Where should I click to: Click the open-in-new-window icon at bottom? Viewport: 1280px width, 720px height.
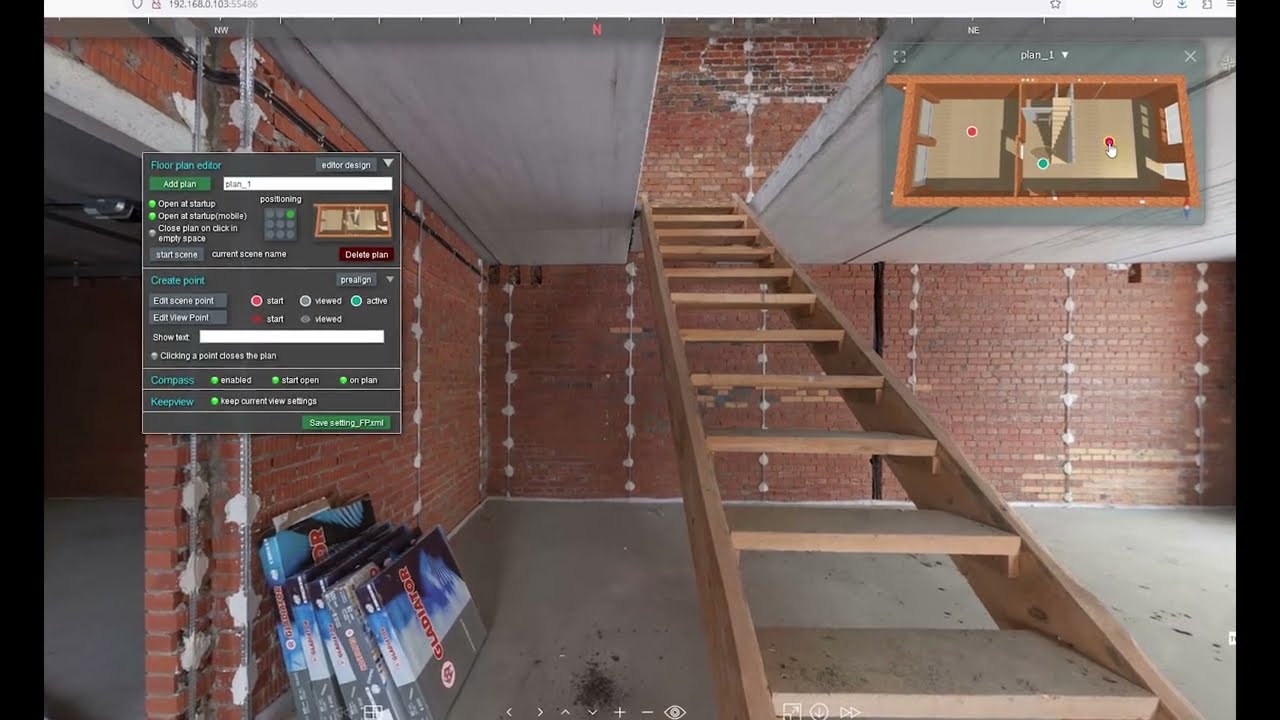(x=792, y=712)
